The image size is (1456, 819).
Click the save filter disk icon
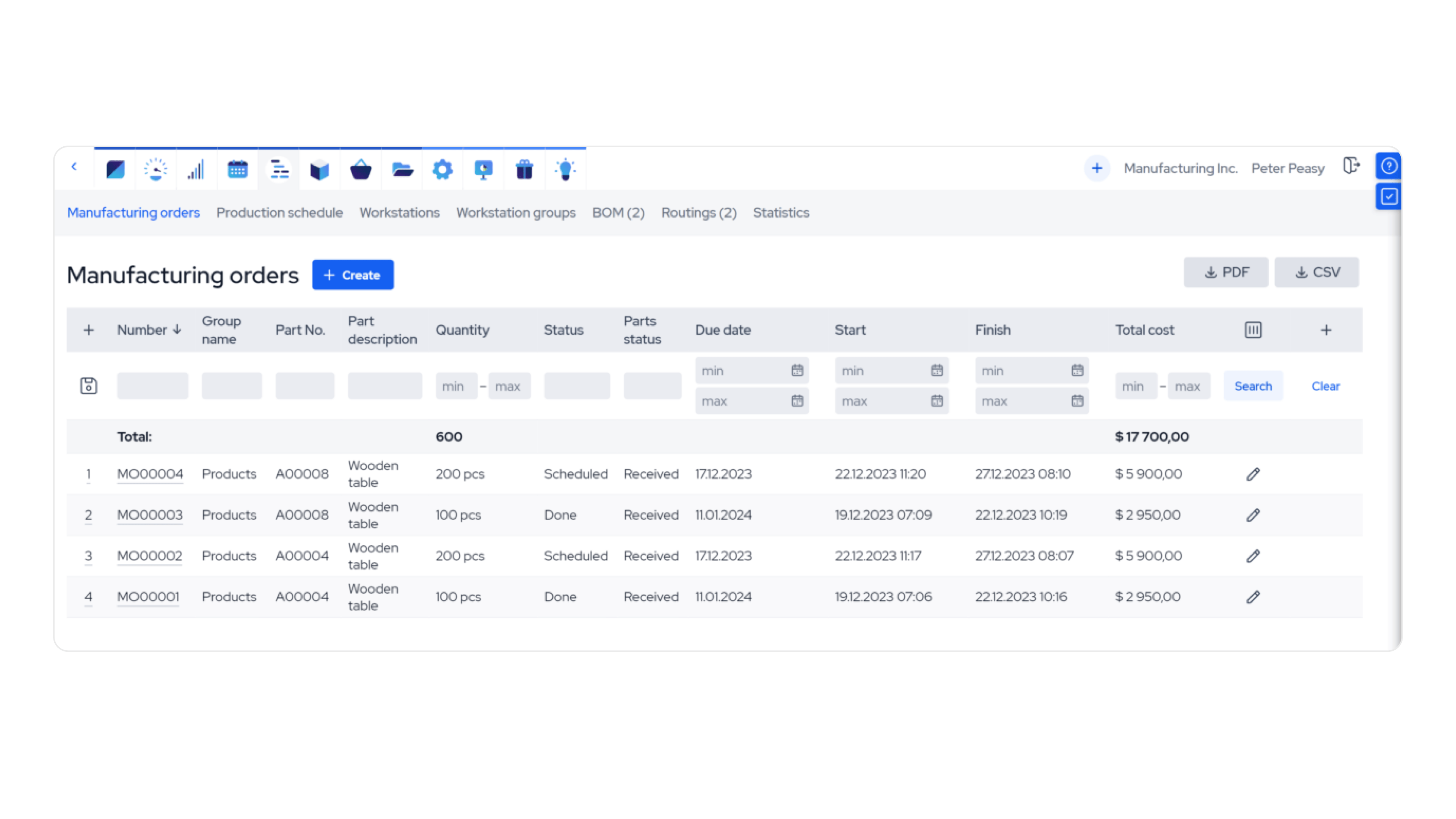[x=89, y=386]
